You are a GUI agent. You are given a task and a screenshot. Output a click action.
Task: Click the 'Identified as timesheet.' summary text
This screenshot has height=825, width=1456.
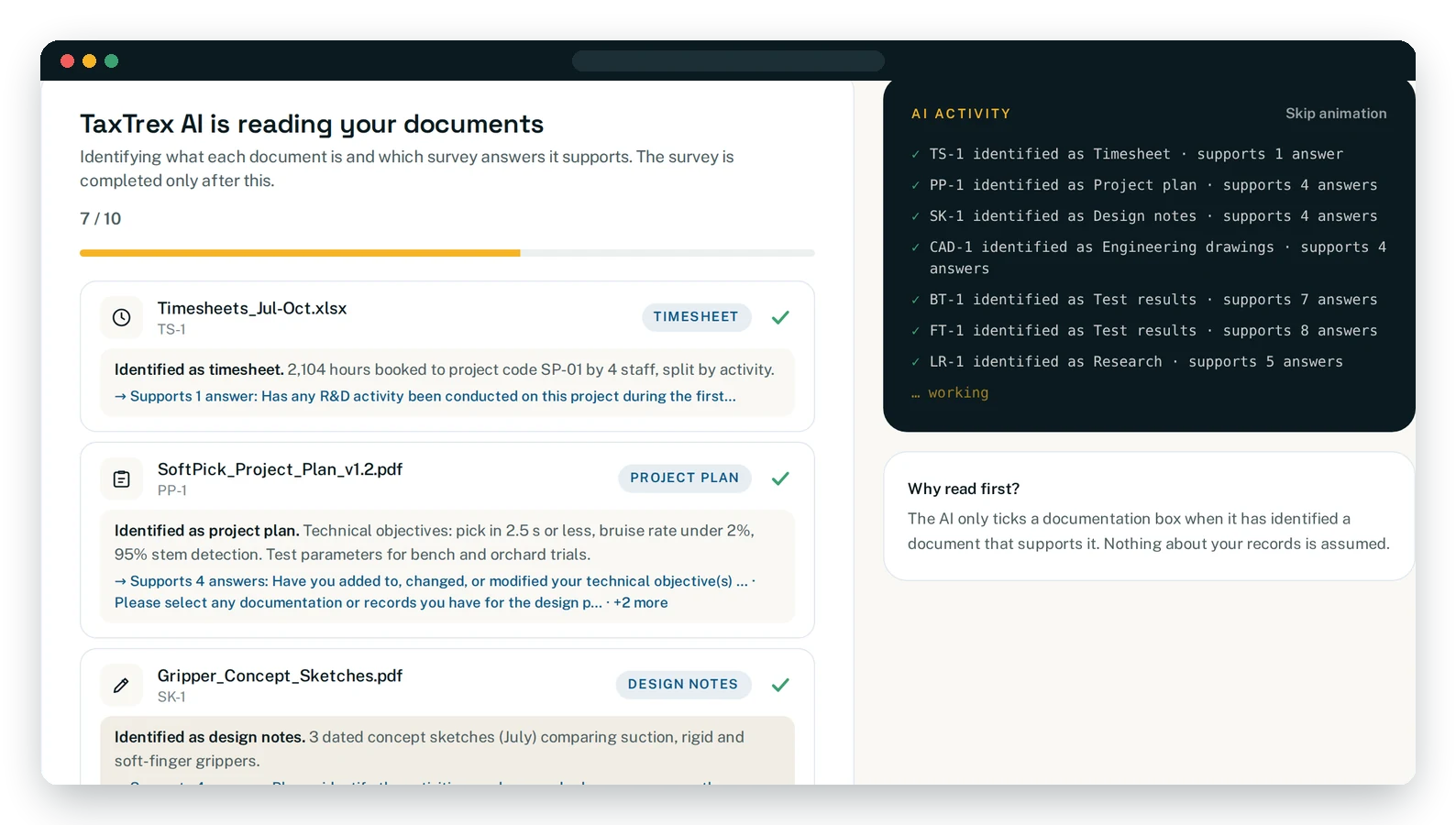[x=199, y=369]
